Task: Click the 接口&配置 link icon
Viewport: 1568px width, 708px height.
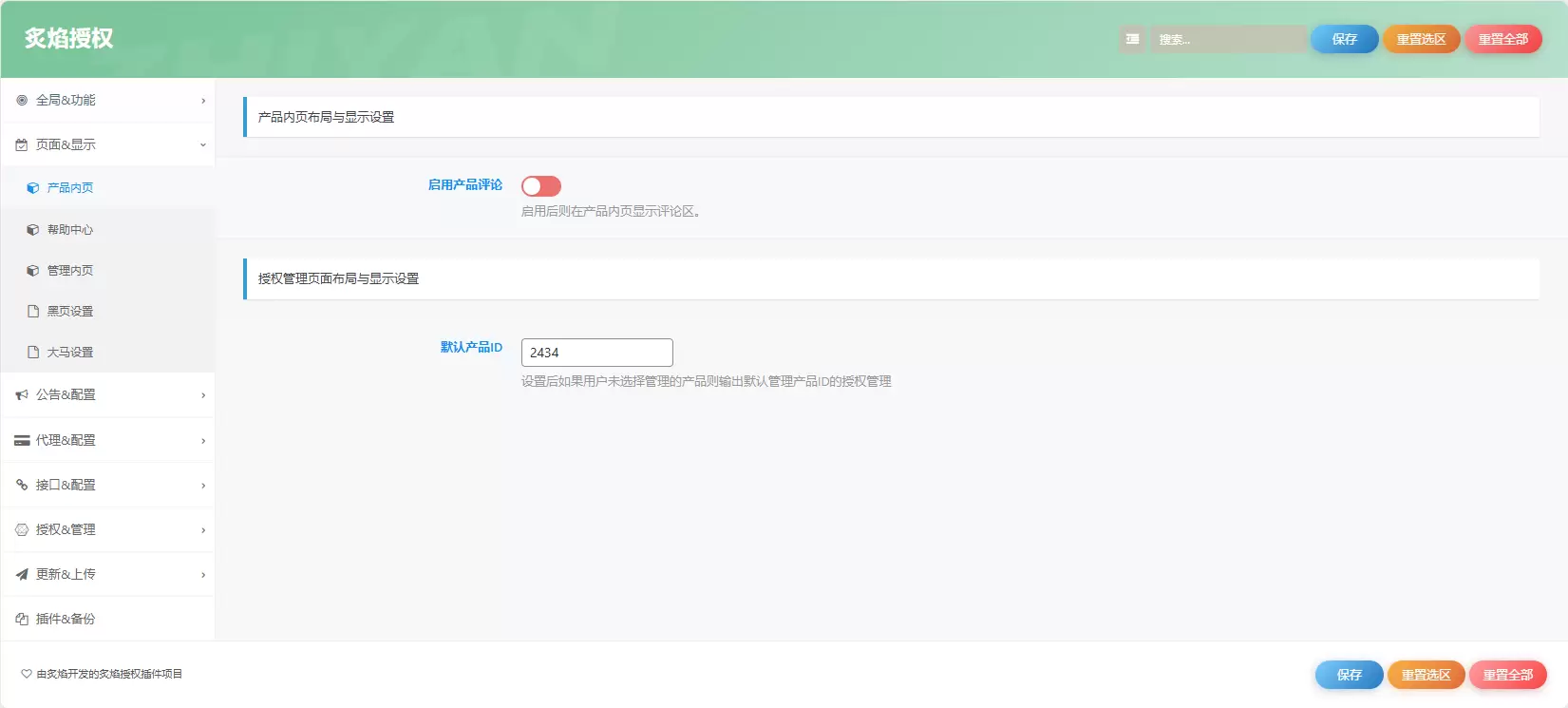Action: [x=22, y=485]
